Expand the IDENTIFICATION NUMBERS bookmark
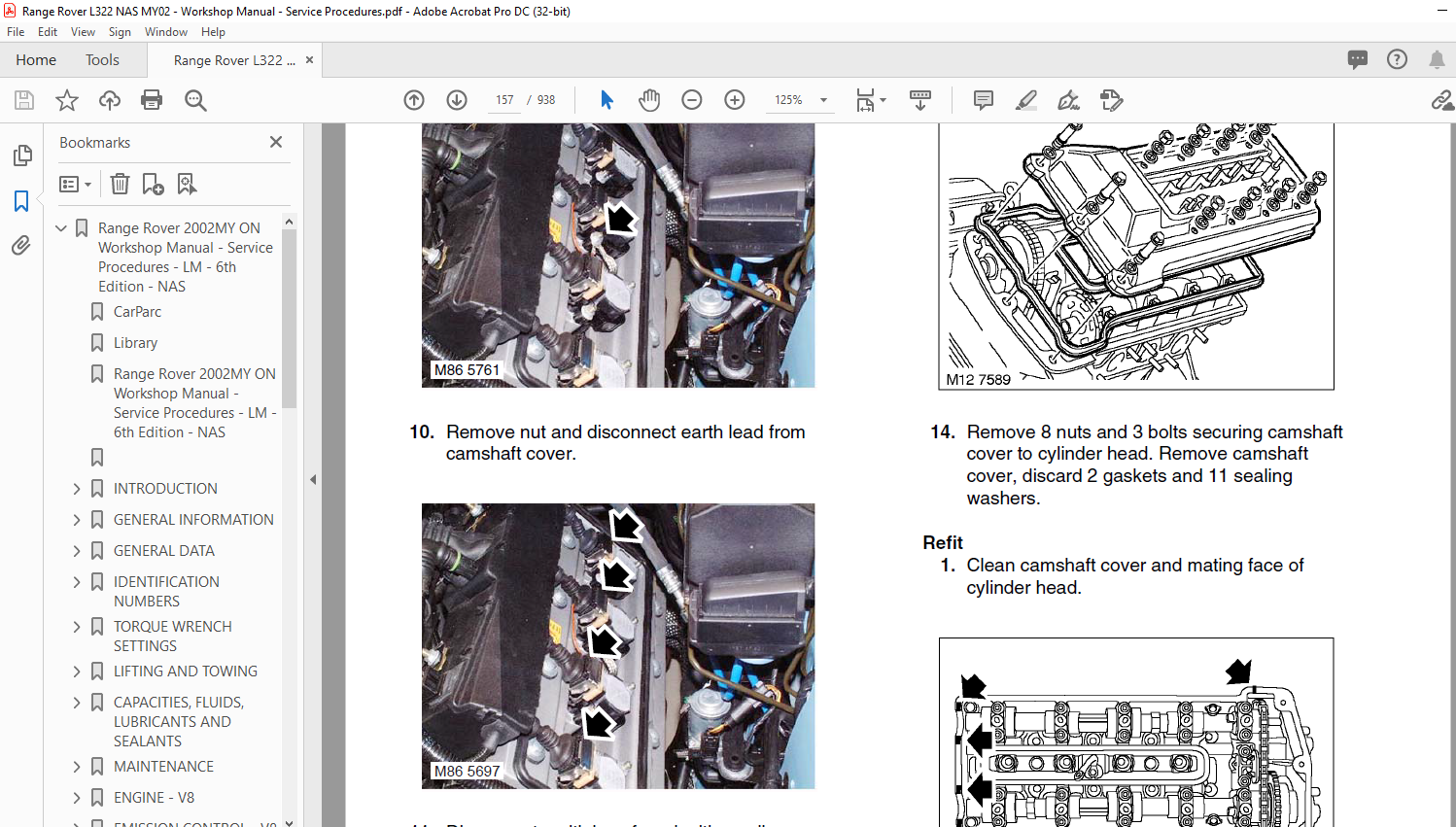Viewport: 1456px width, 827px height. coord(77,582)
